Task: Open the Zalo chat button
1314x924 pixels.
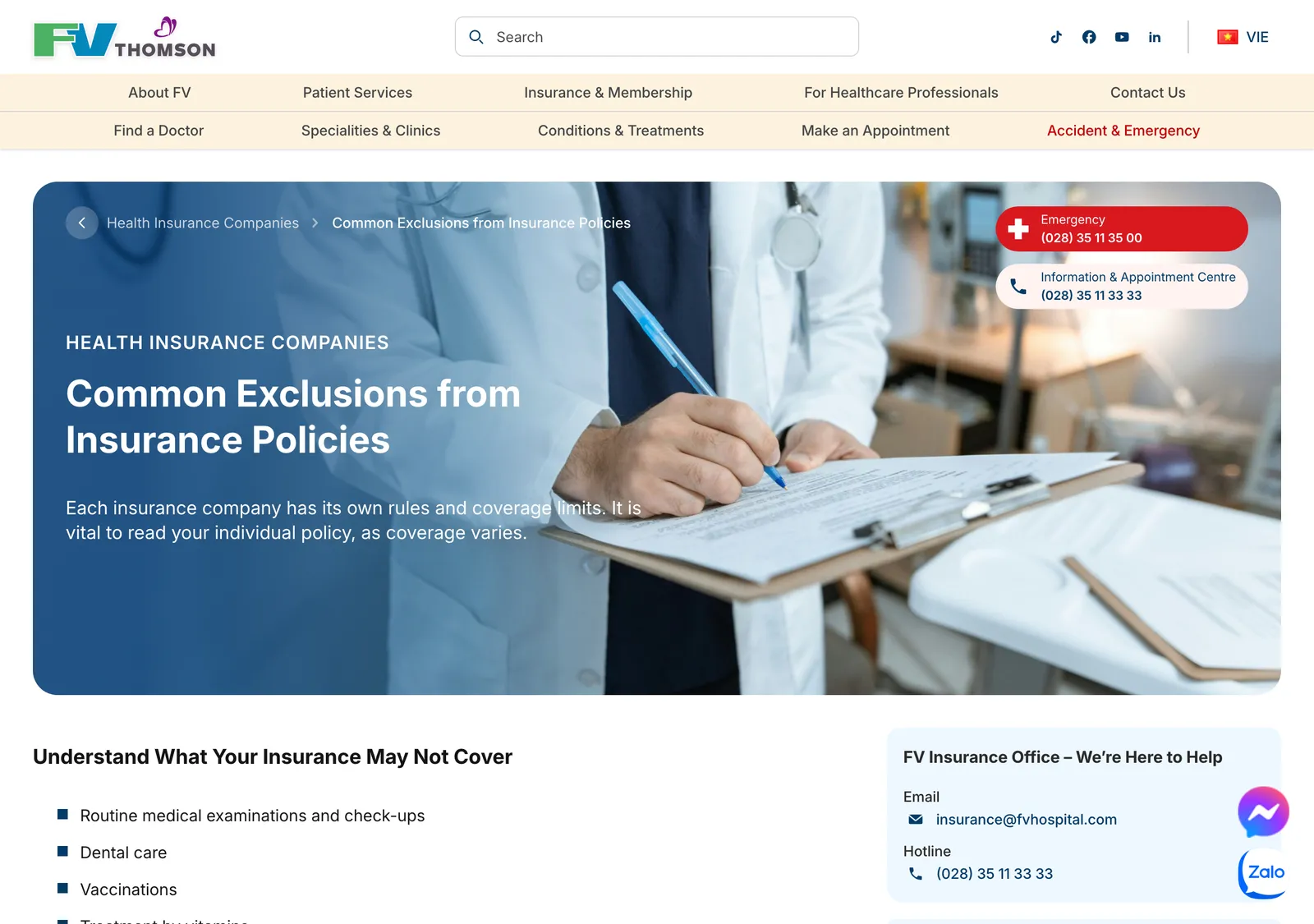Action: pos(1263,873)
